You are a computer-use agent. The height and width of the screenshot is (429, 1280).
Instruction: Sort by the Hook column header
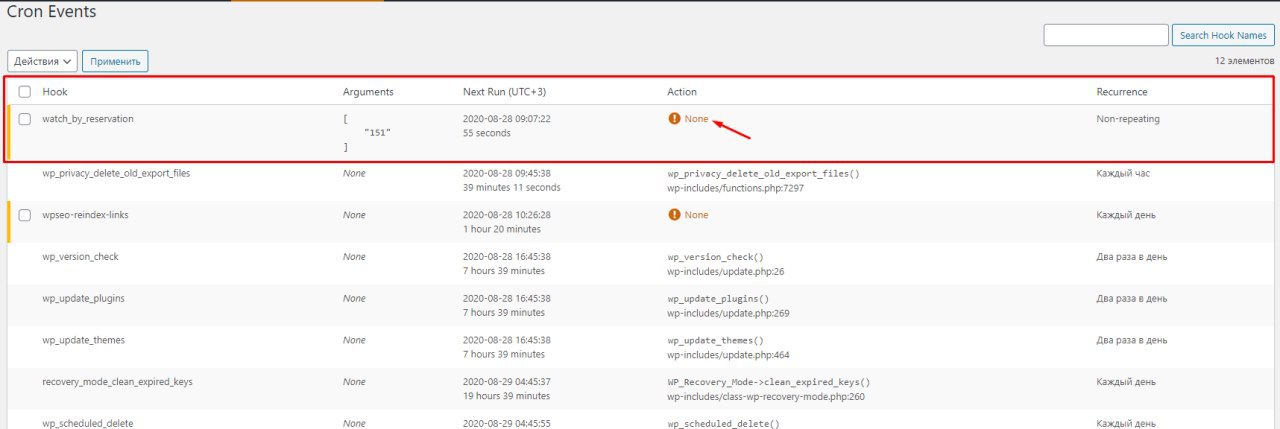54,92
